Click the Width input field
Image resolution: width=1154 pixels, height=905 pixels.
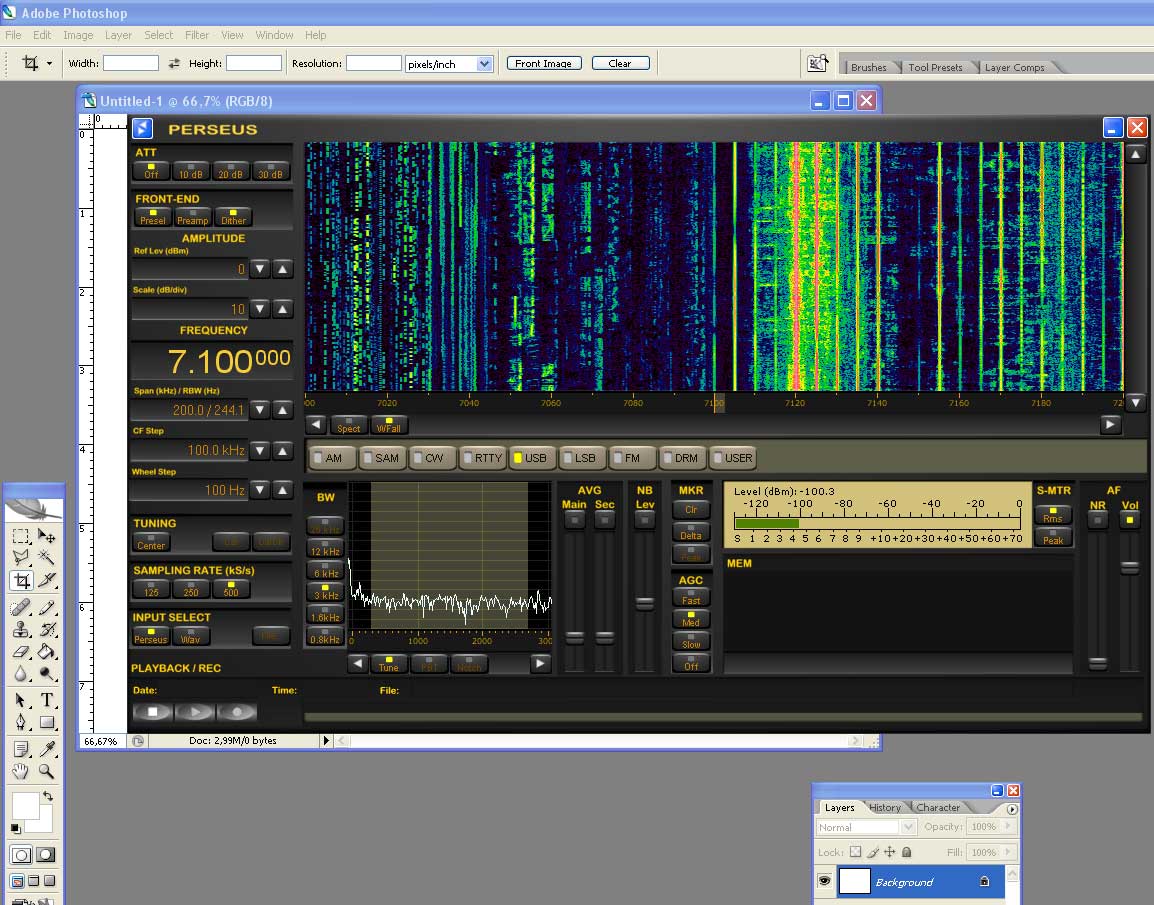[131, 64]
